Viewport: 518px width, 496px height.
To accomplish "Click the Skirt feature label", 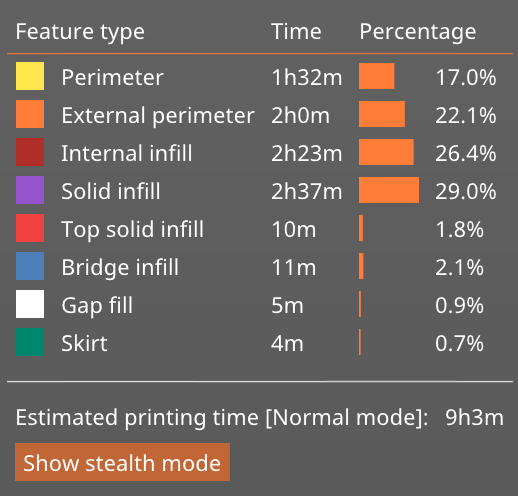I will click(85, 343).
